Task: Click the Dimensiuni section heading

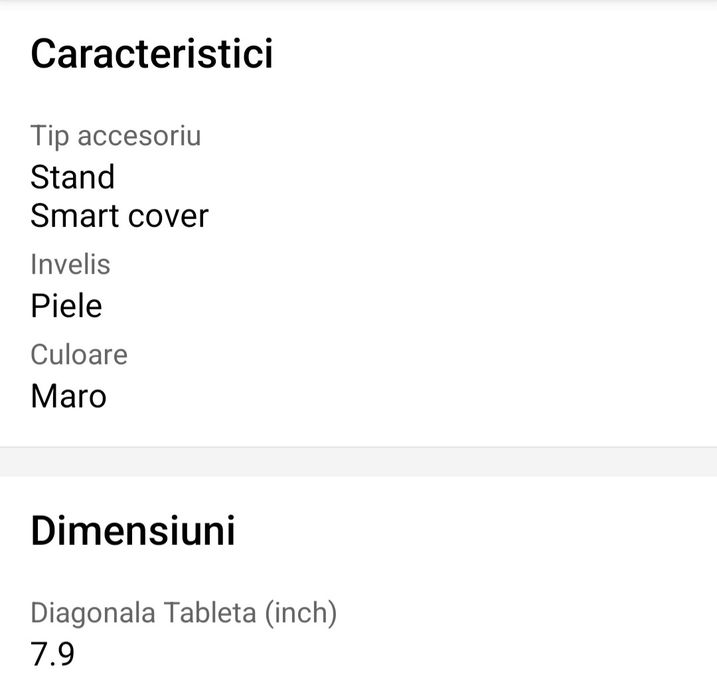Action: click(x=133, y=531)
